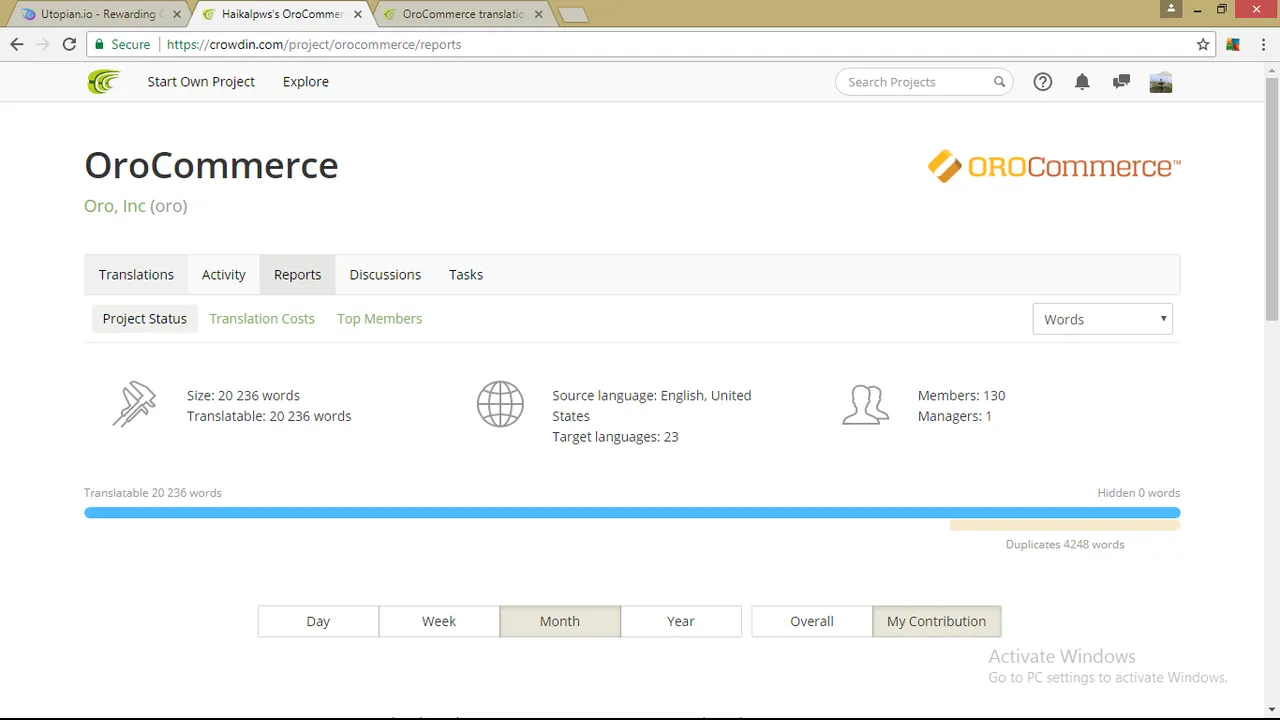Switch to Overall view toggle
Viewport: 1280px width, 720px height.
pyautogui.click(x=812, y=621)
